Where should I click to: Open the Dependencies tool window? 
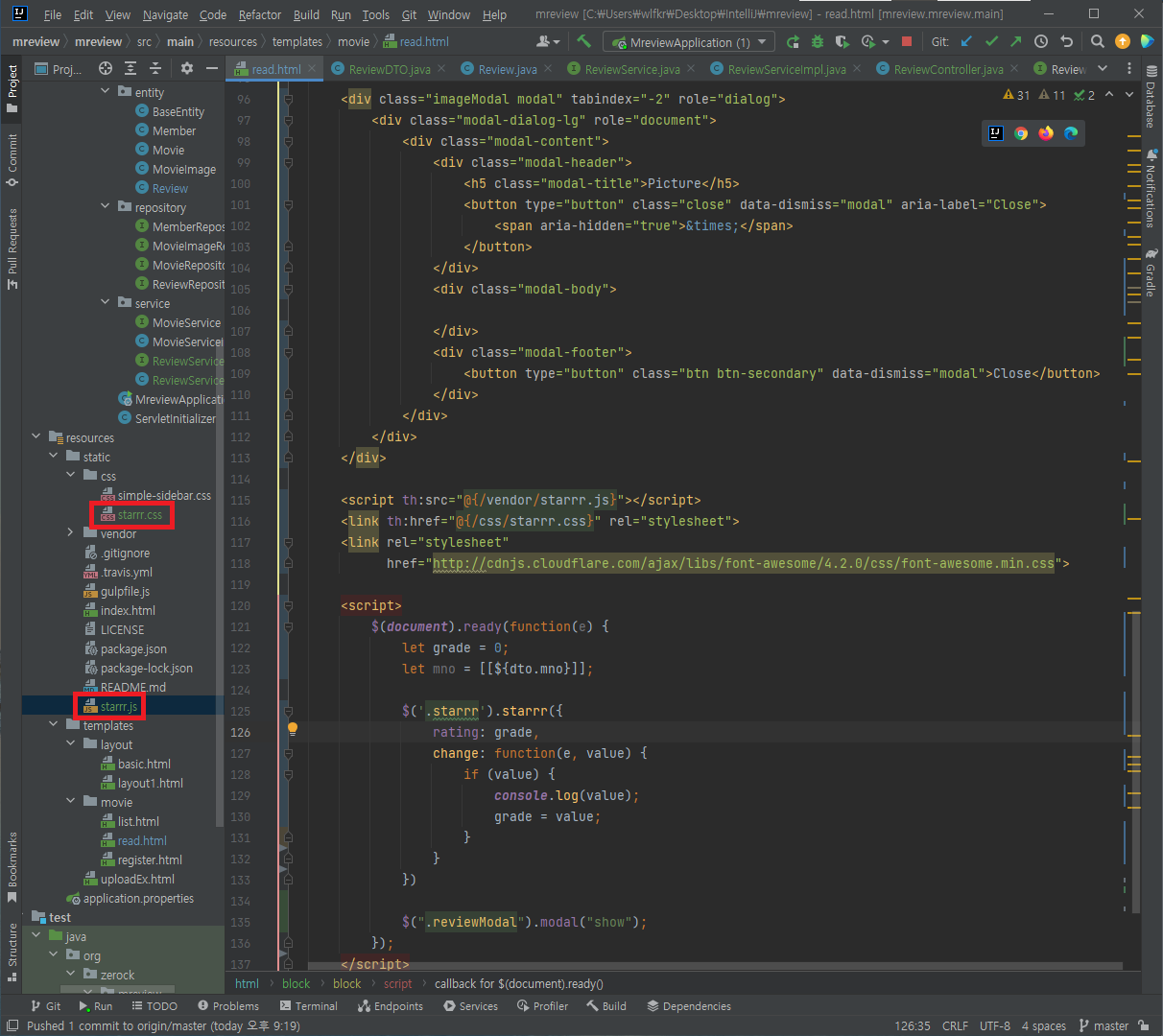[689, 1006]
